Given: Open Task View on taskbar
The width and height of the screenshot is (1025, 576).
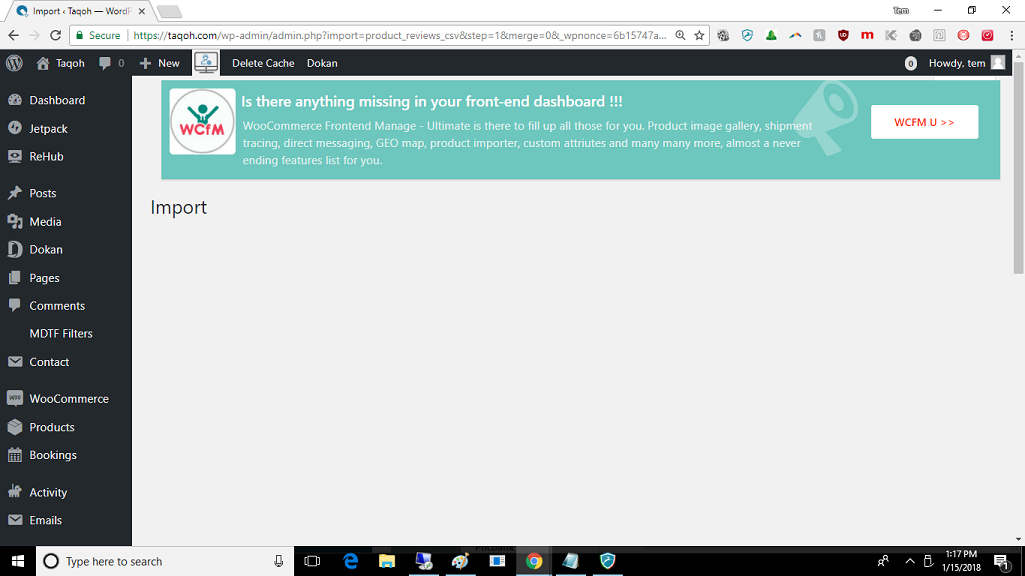Looking at the screenshot, I should tap(312, 561).
